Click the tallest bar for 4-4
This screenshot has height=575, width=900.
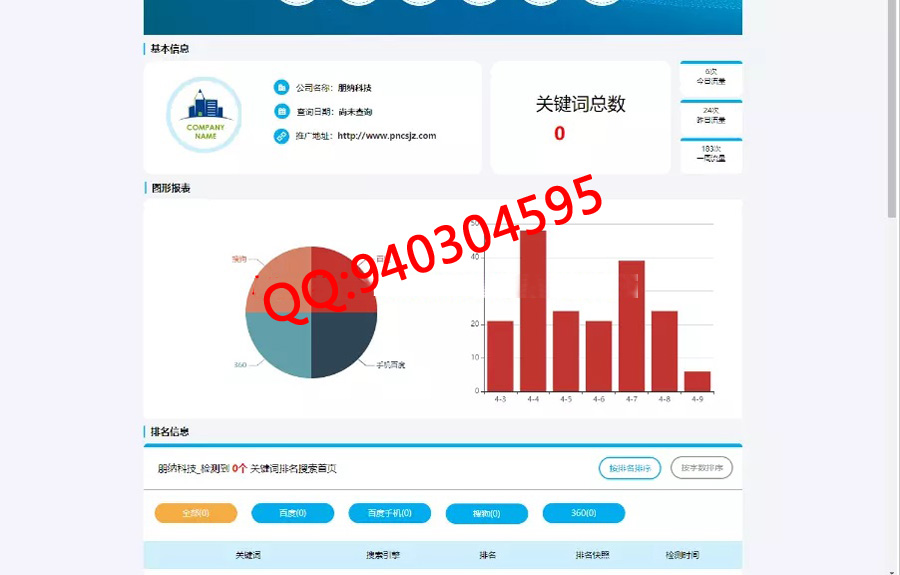pyautogui.click(x=533, y=310)
